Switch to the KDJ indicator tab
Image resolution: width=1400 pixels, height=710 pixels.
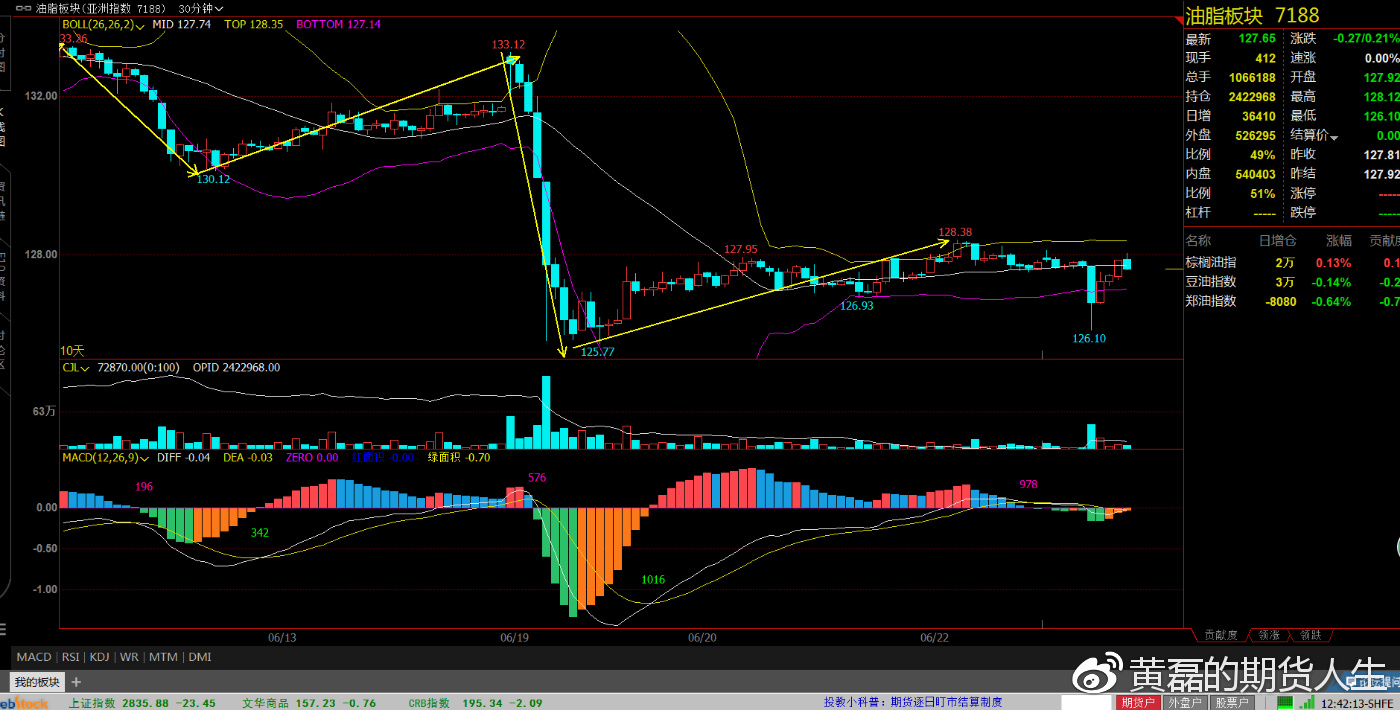point(100,657)
